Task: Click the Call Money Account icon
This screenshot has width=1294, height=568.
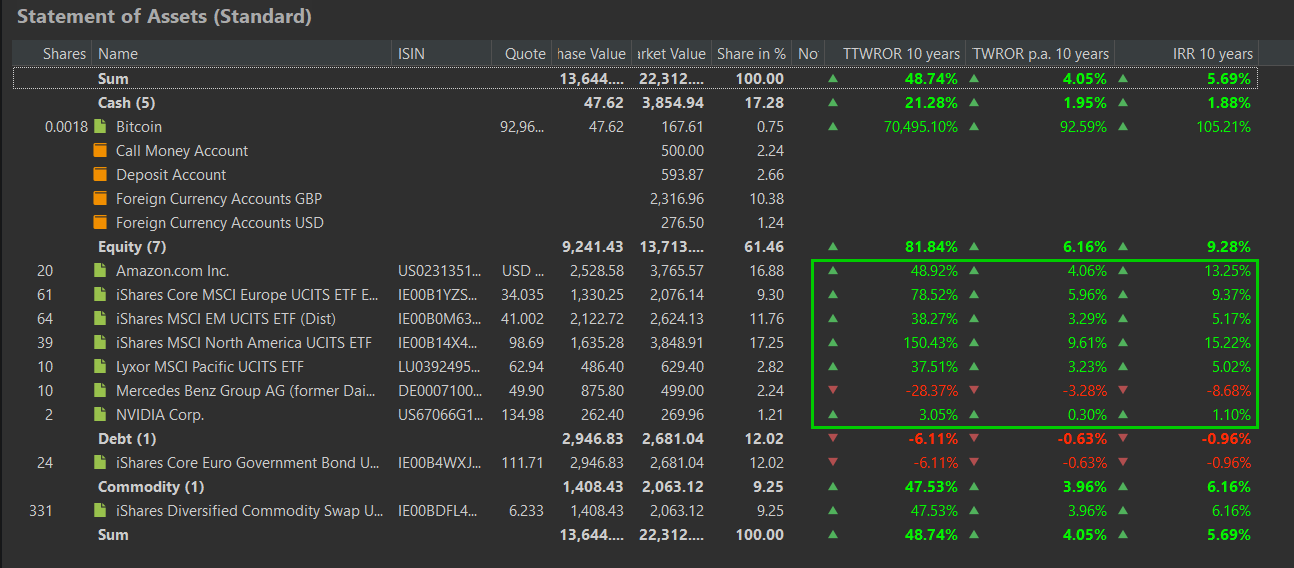Action: pyautogui.click(x=99, y=151)
